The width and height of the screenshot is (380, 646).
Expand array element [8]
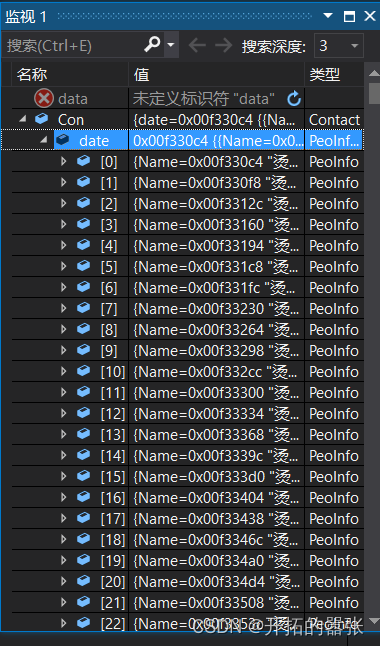(63, 329)
